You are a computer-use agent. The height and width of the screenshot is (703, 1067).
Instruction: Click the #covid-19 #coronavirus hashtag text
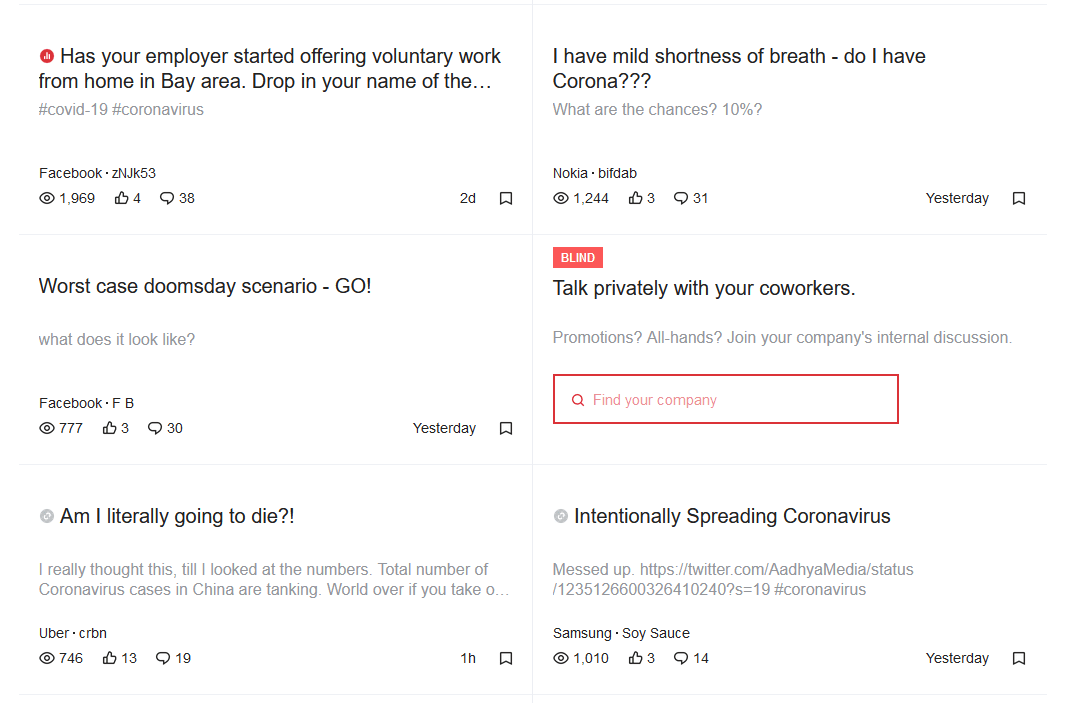pyautogui.click(x=121, y=109)
